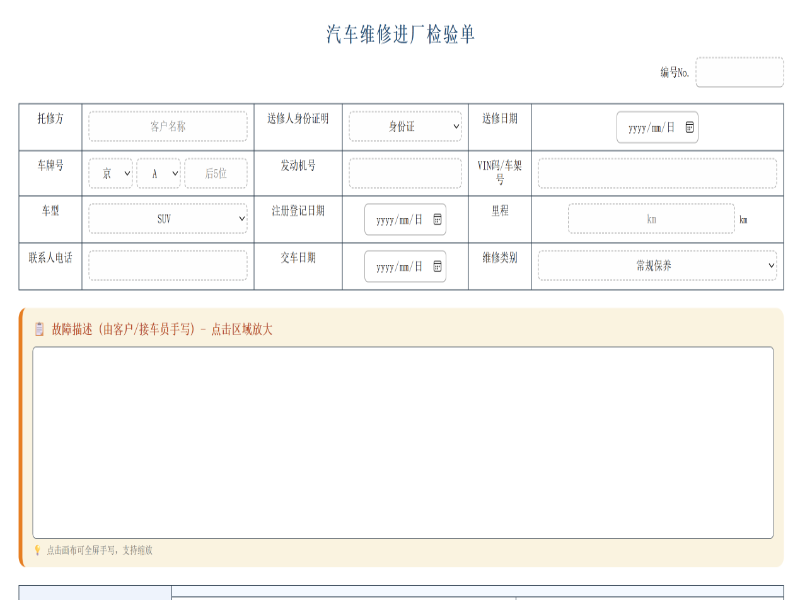Open calendar picker for 交车日期
800x600 pixels.
coord(437,266)
